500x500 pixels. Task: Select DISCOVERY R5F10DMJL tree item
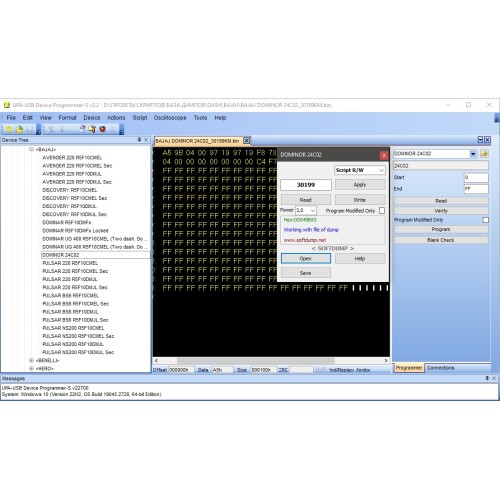point(69,206)
